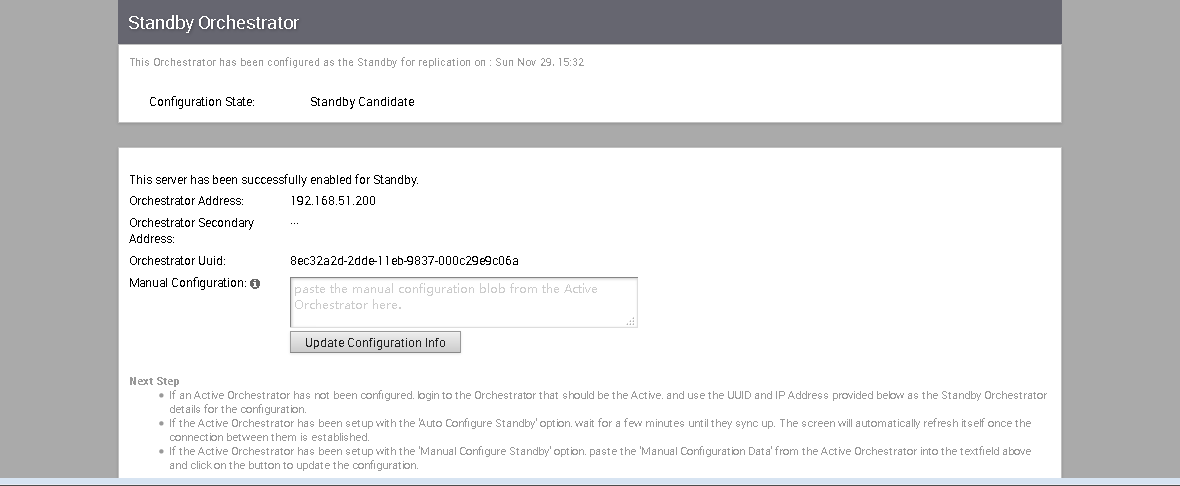This screenshot has width=1180, height=486.
Task: Click the Manual Configuration label
Action: click(x=187, y=283)
